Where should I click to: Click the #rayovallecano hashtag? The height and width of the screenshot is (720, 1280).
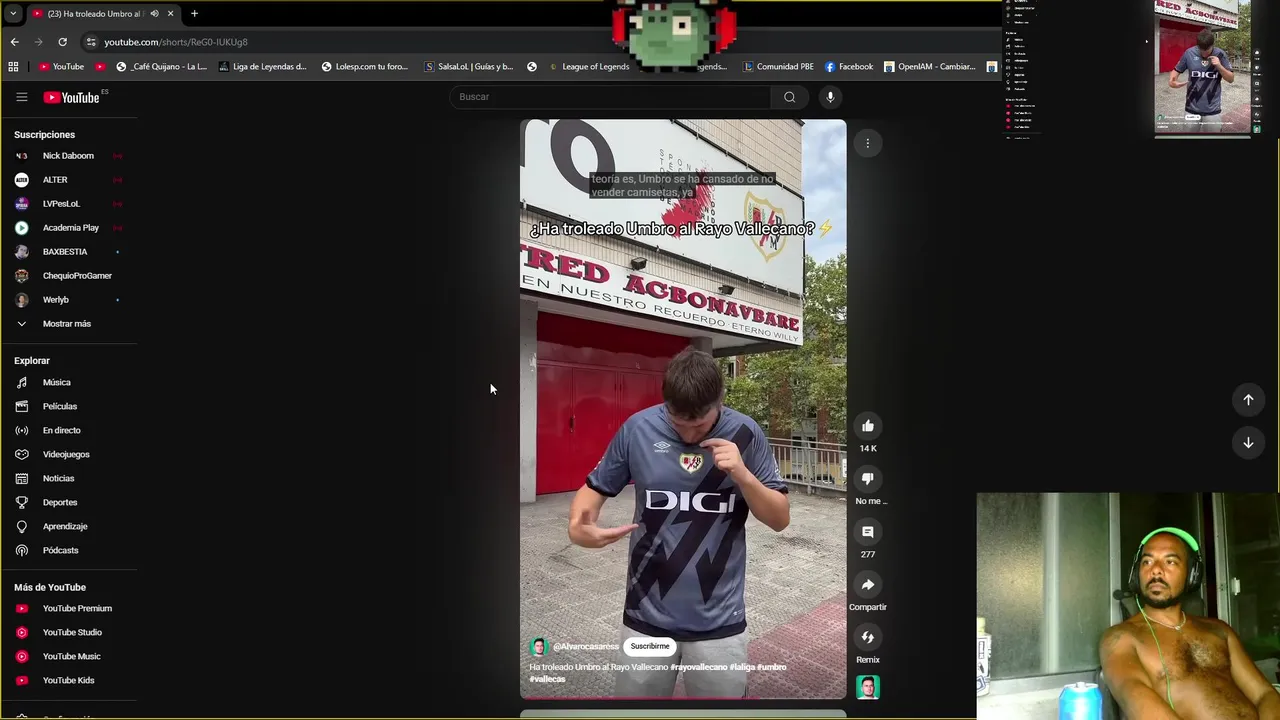[699, 667]
